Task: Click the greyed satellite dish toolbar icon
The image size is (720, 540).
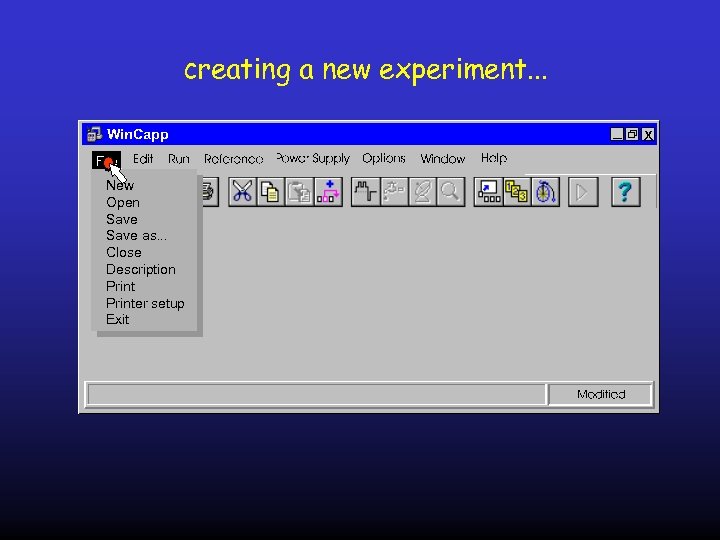Action: point(422,191)
